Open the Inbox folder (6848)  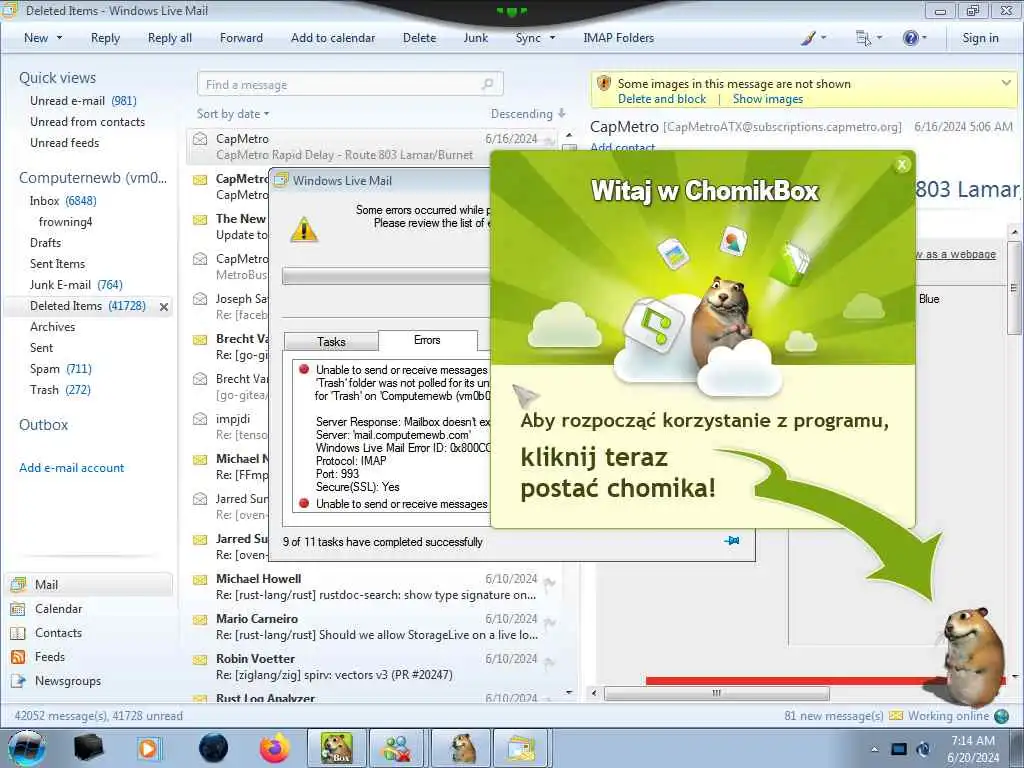click(x=63, y=200)
